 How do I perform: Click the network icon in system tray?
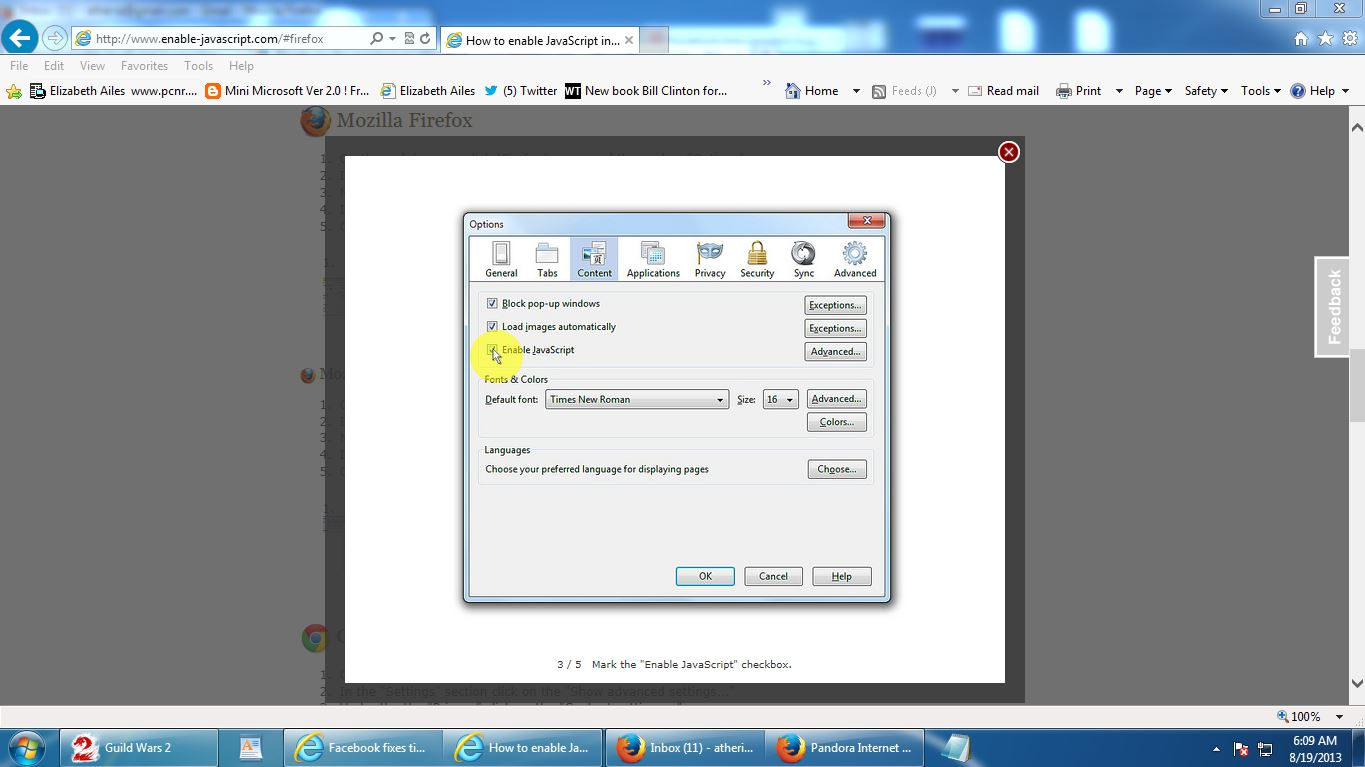pos(1265,748)
